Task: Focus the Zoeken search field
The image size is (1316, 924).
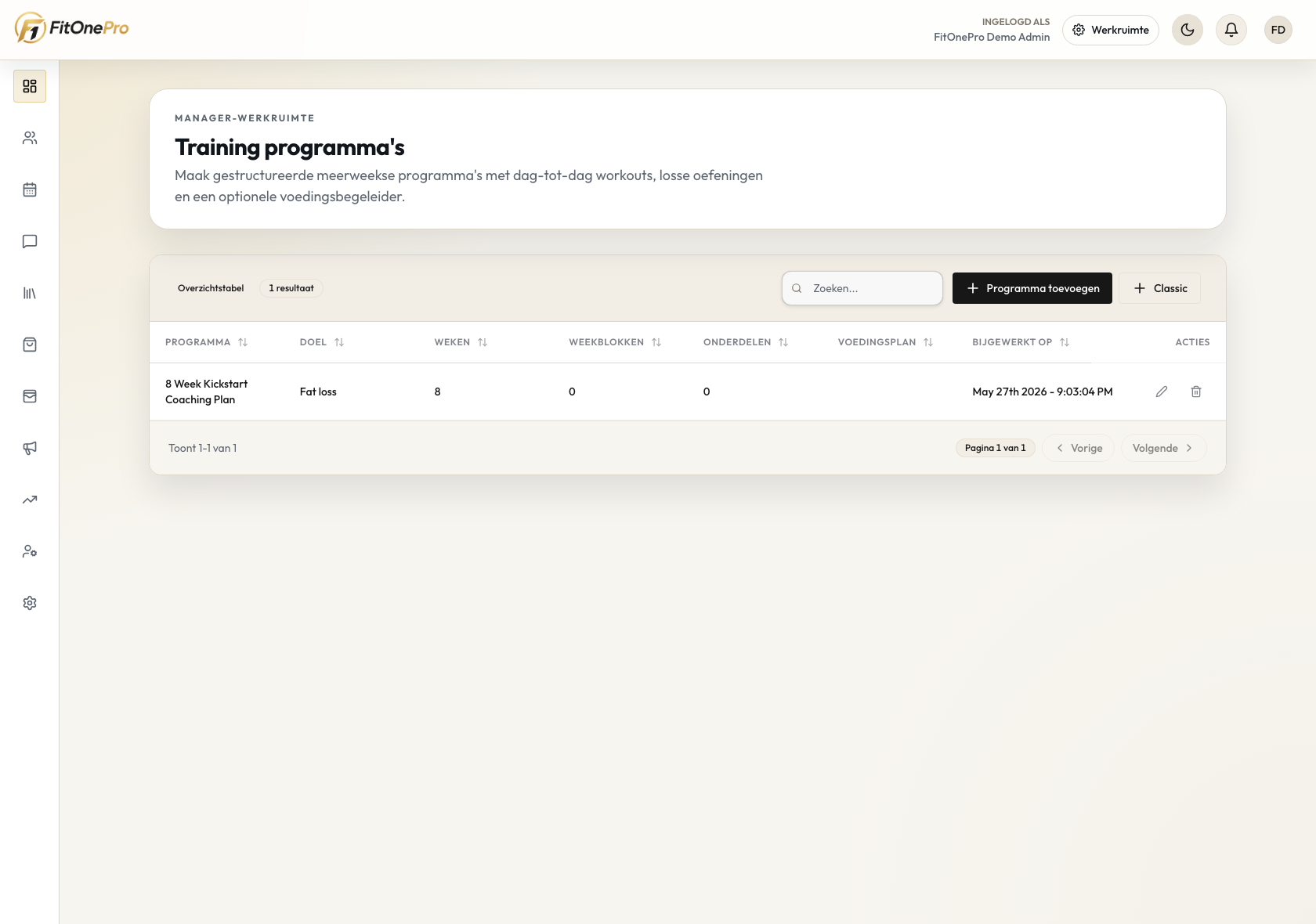Action: pos(862,288)
